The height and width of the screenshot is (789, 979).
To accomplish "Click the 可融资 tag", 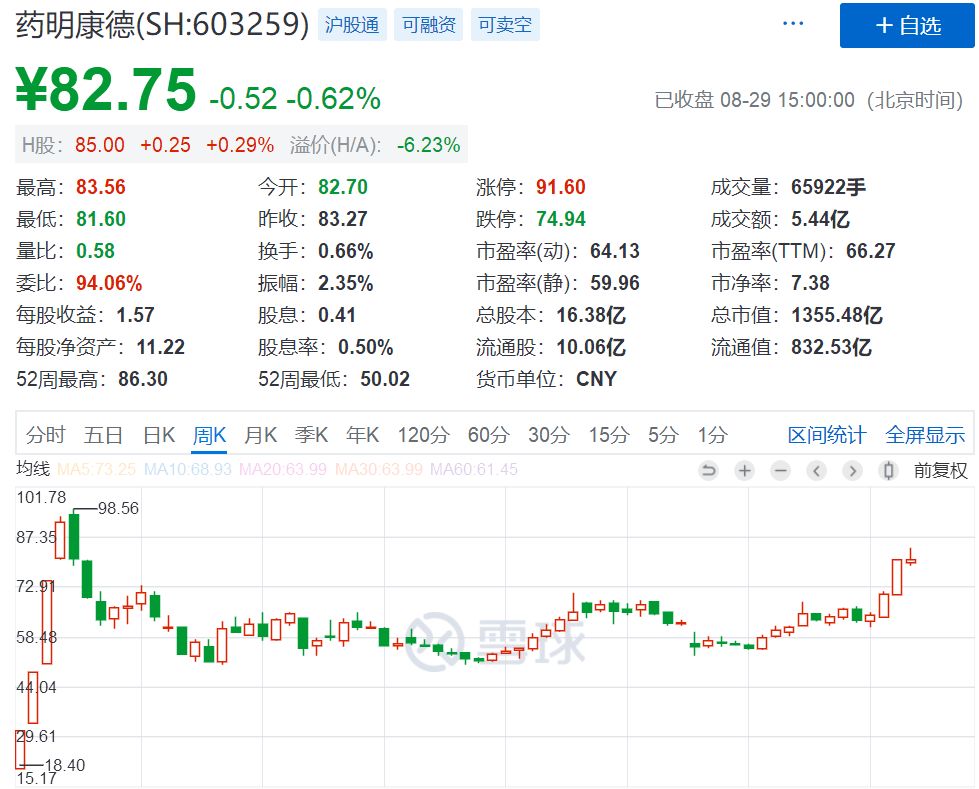I will pyautogui.click(x=428, y=24).
